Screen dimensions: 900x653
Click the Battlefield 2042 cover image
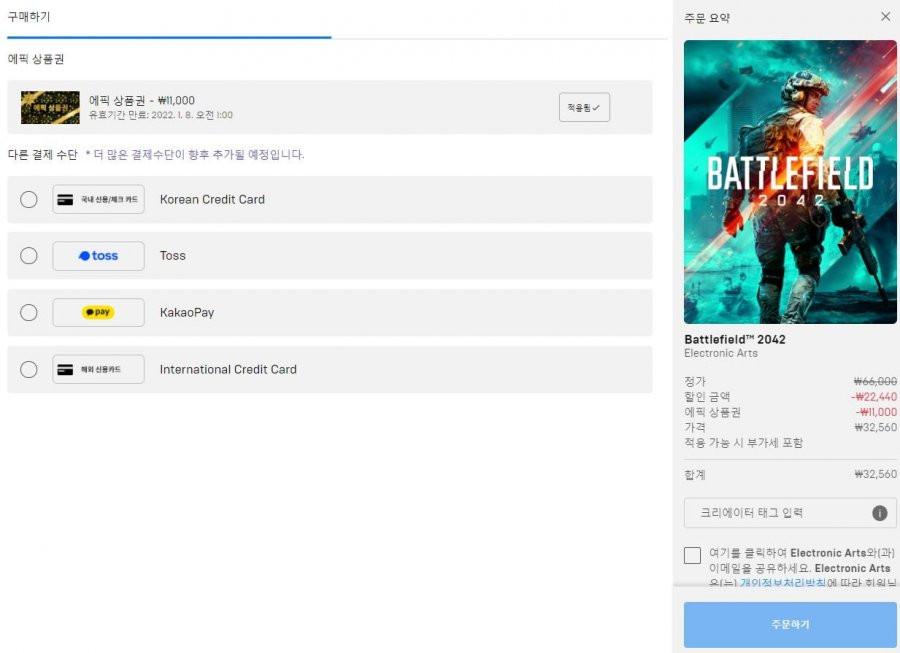[790, 182]
